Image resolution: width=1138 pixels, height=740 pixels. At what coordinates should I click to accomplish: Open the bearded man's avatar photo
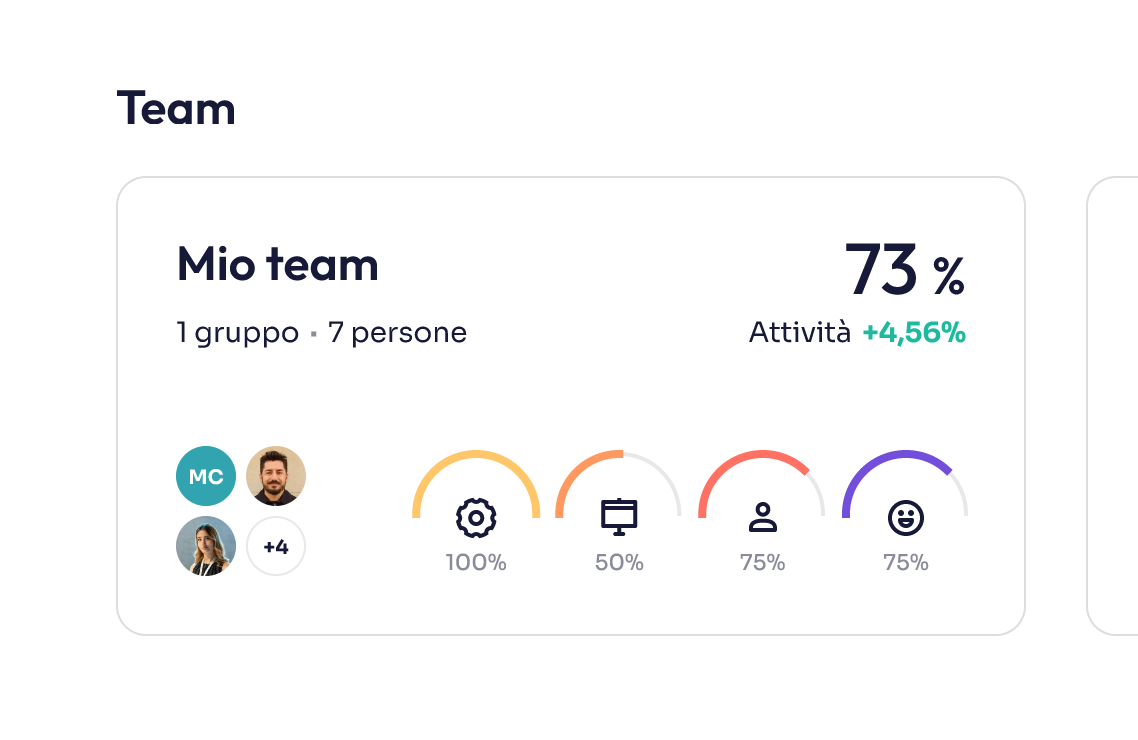pos(276,476)
